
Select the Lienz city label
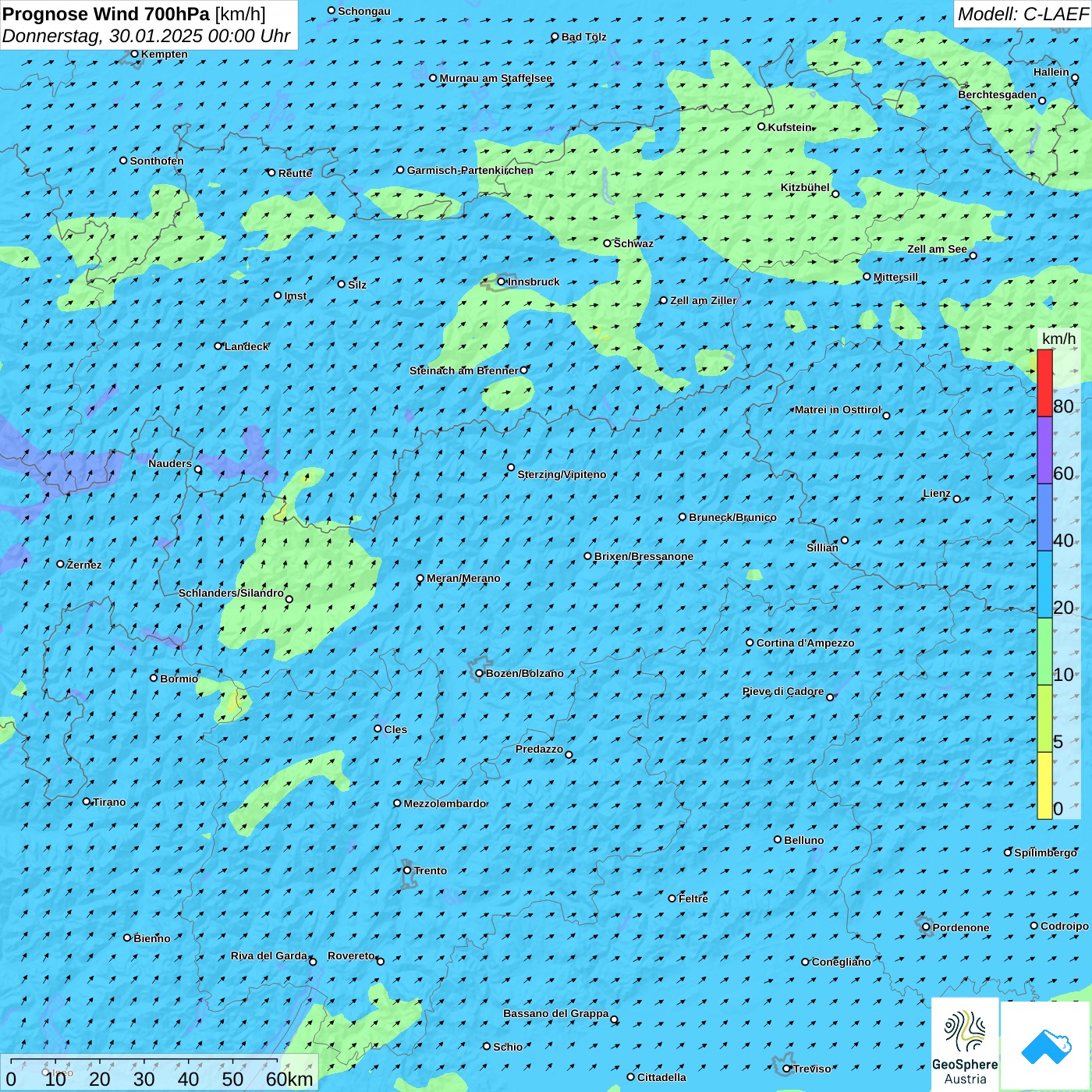pos(937,493)
